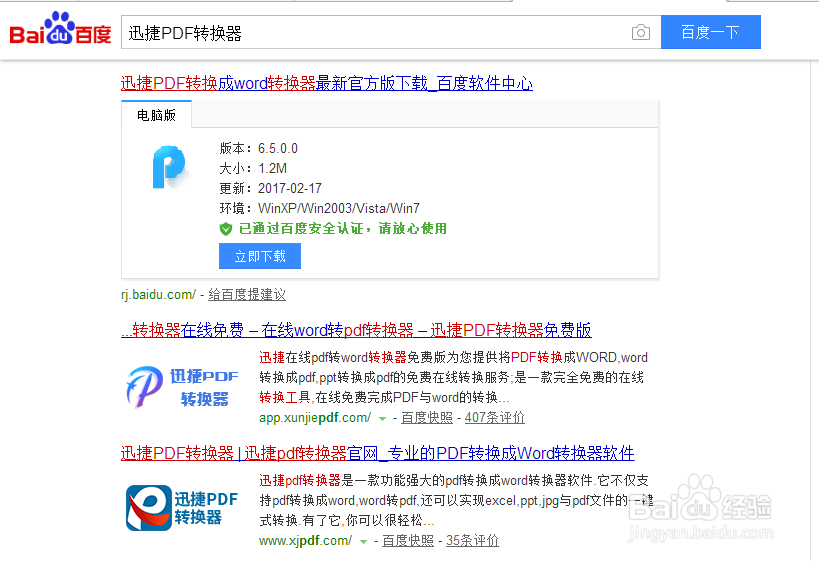
Task: Click the 迅捷在线pdf转word转换器免费版 description text
Action: [453, 378]
